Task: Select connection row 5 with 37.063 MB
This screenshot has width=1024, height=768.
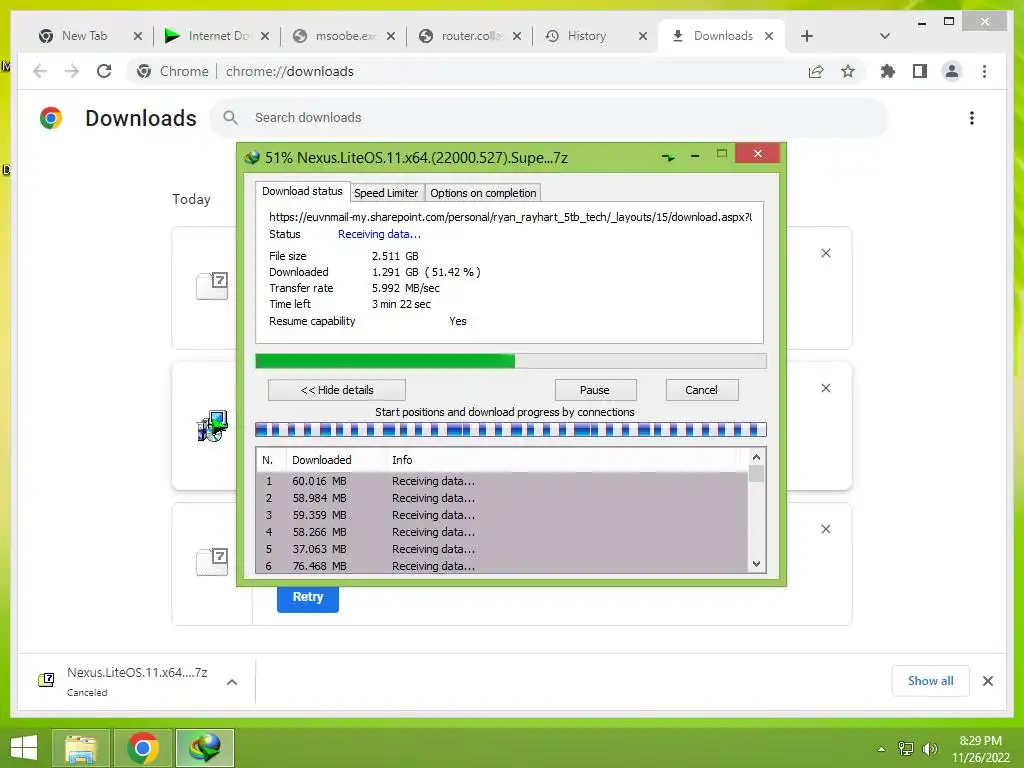Action: (502, 549)
